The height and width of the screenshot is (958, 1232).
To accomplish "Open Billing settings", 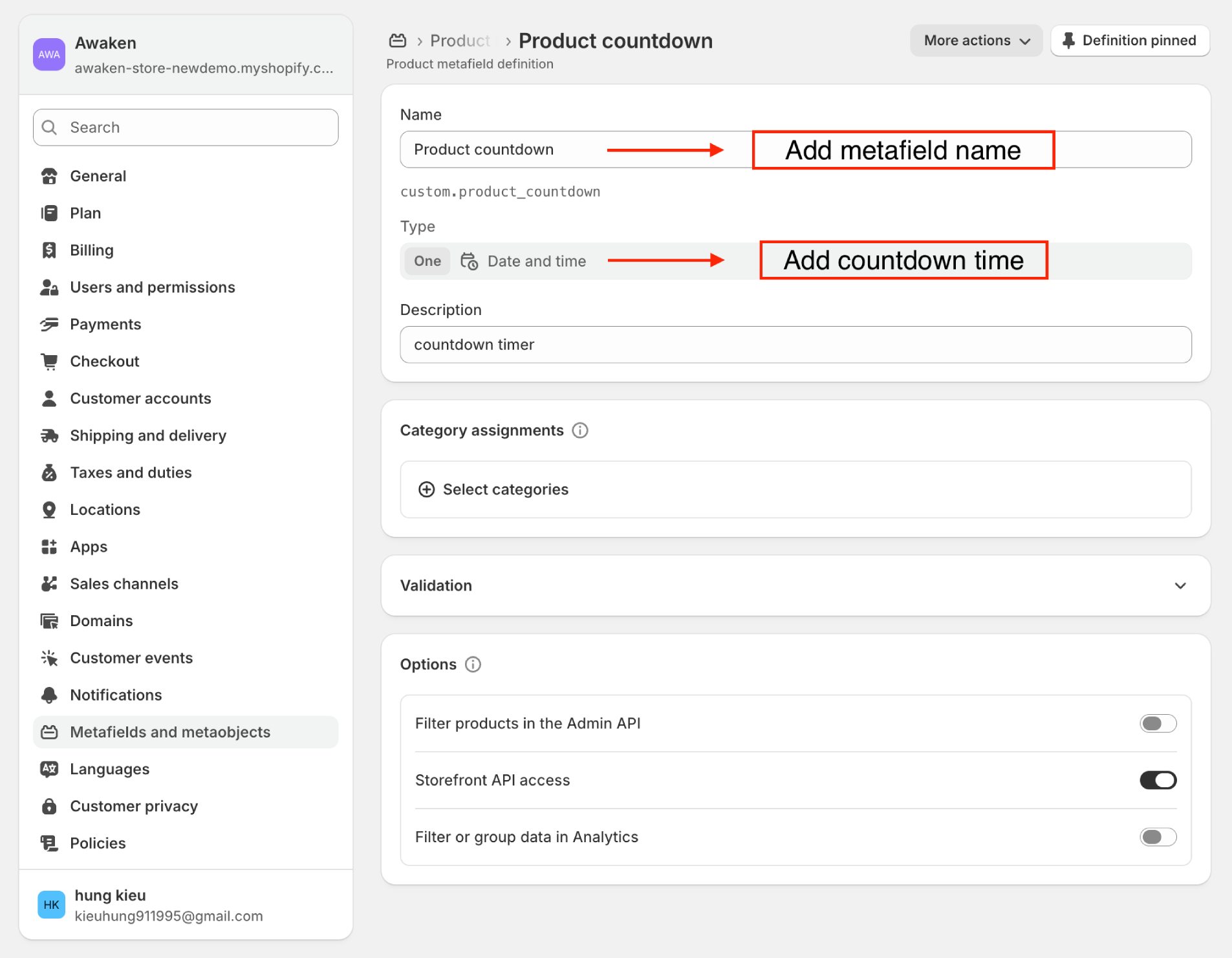I will coord(186,250).
